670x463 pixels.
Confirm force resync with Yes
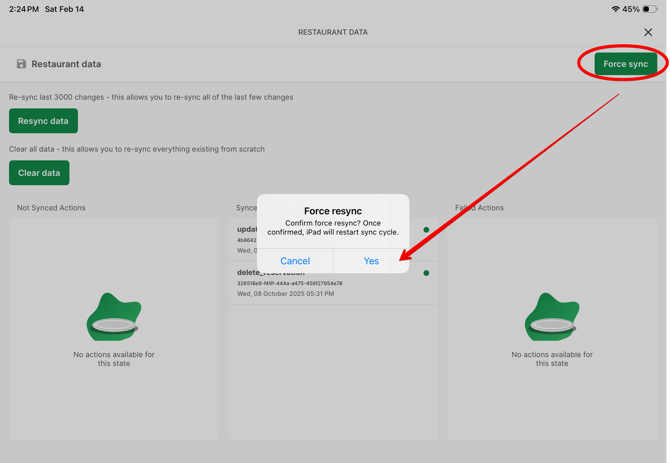coord(371,261)
